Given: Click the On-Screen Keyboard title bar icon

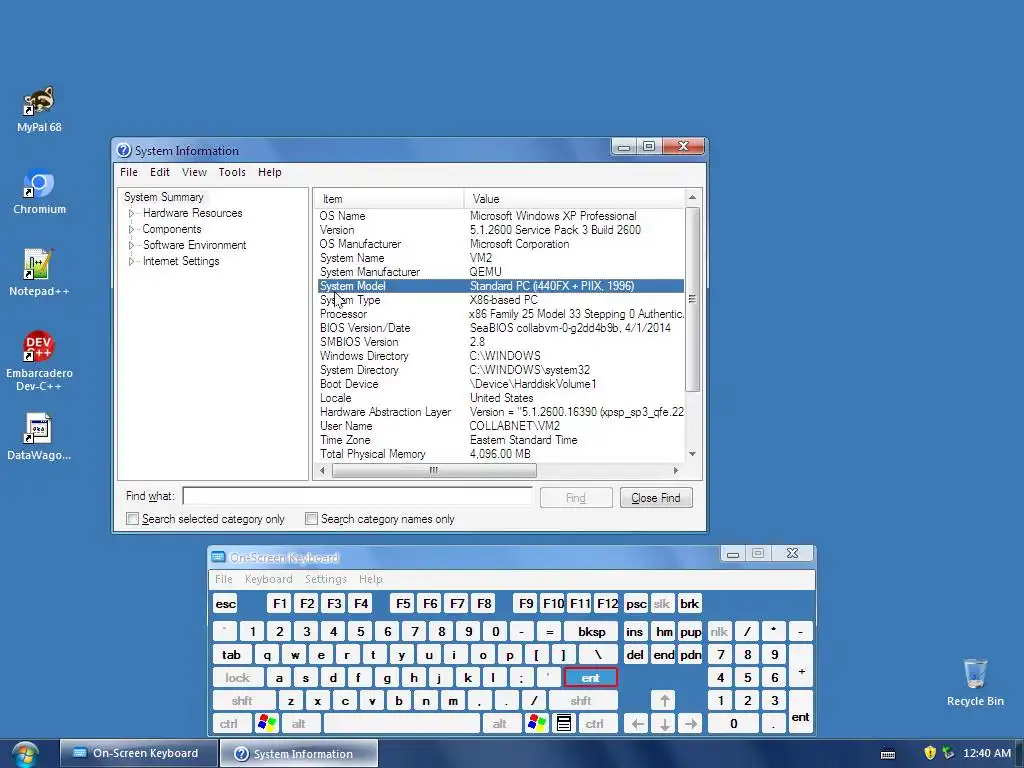Looking at the screenshot, I should tap(218, 557).
